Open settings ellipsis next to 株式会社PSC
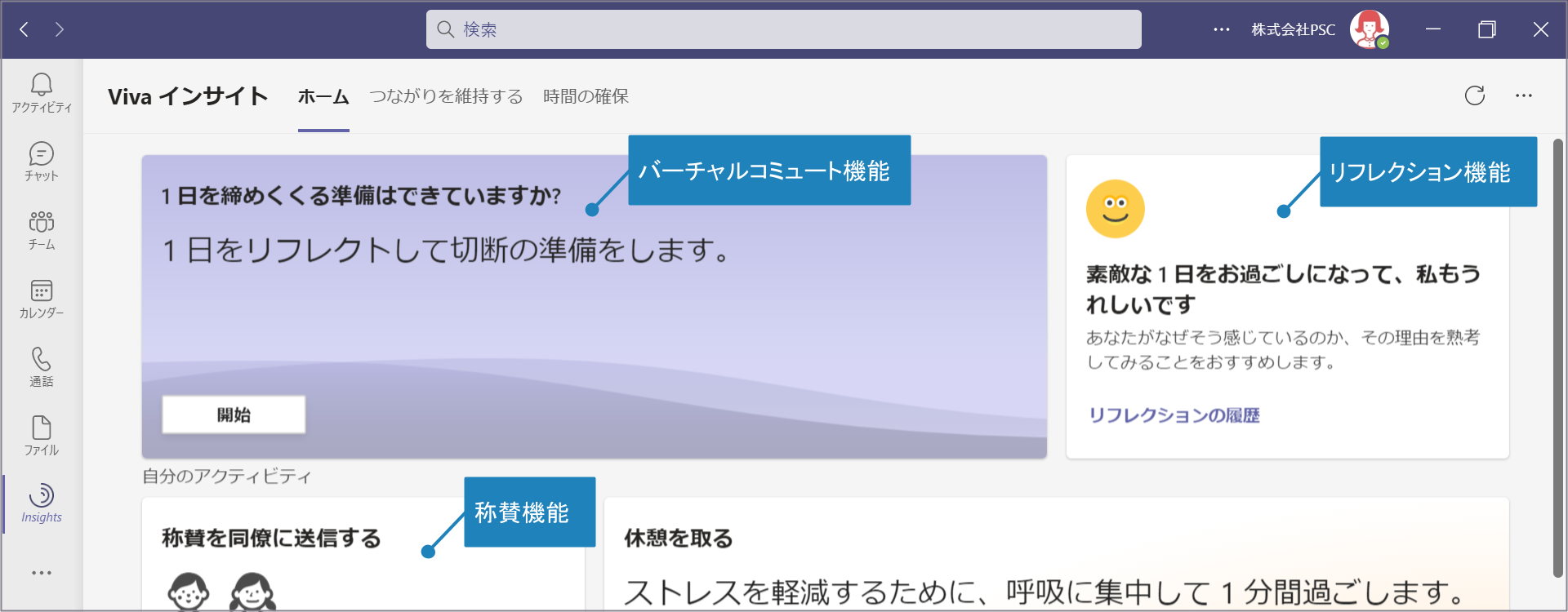 click(1222, 29)
